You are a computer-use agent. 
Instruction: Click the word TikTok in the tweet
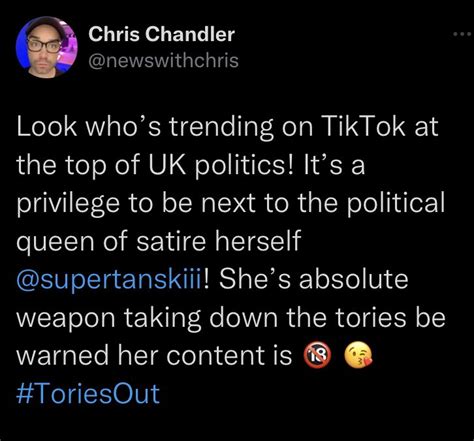click(x=363, y=126)
